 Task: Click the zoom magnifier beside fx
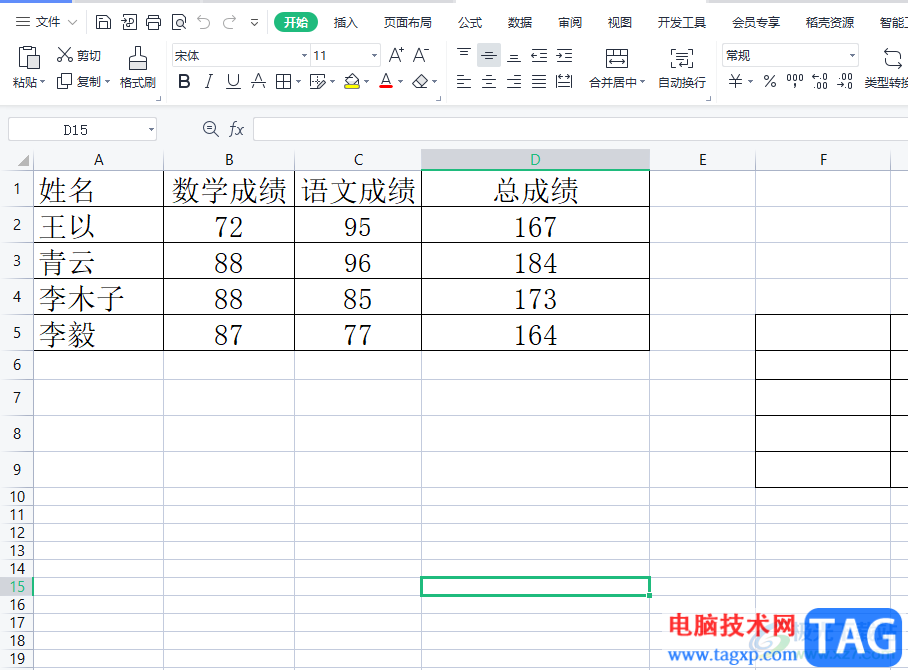(x=211, y=129)
